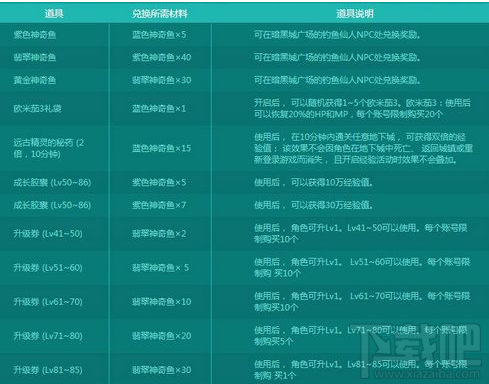Viewport: 489px width, 384px height.
Task: Click the '蓝色神奇鱼×5' material cell
Action: pos(159,35)
